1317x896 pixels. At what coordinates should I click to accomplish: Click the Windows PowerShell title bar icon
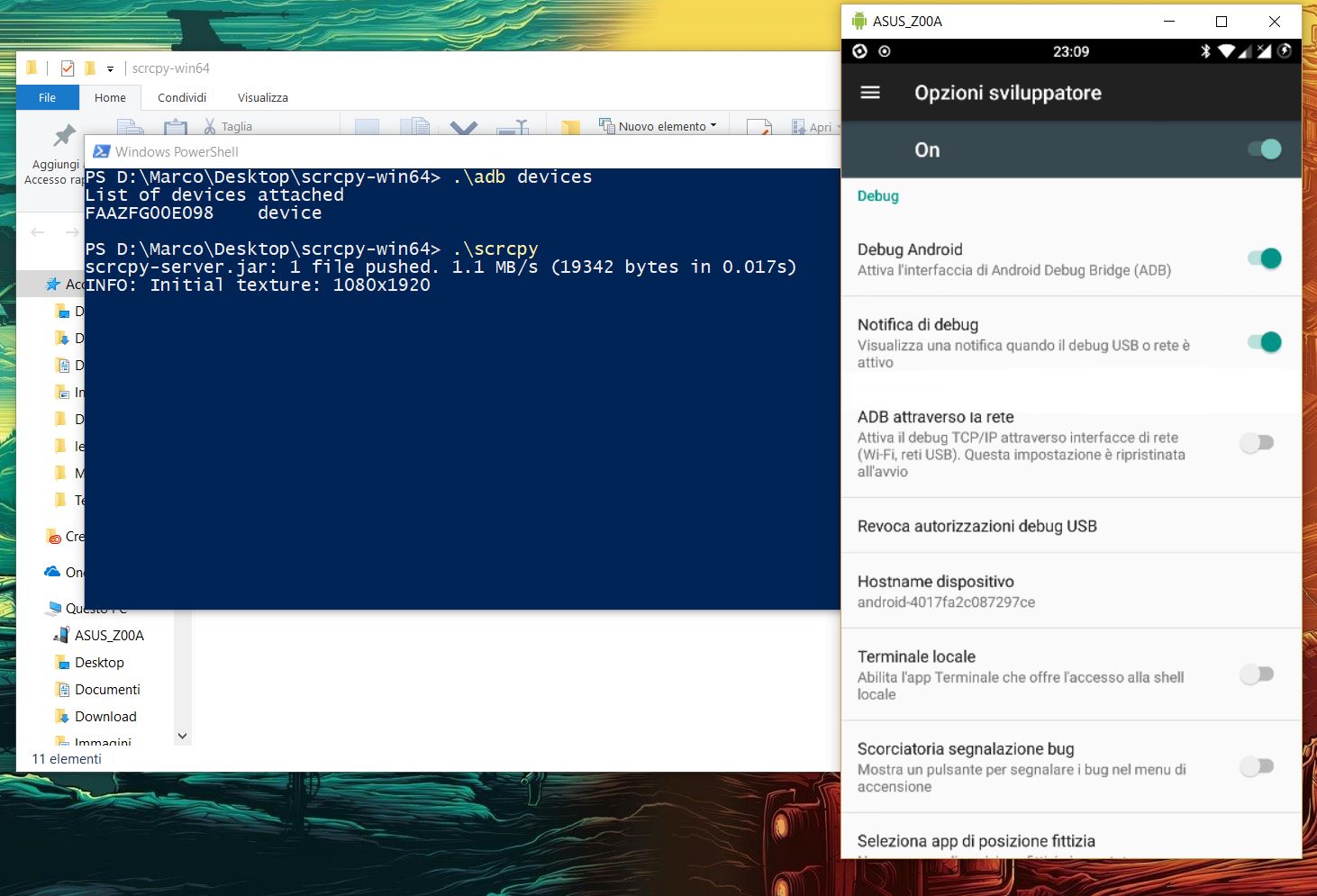point(102,151)
